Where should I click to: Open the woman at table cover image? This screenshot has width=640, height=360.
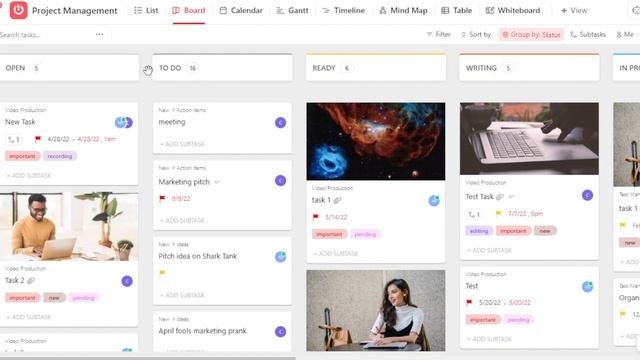[376, 310]
